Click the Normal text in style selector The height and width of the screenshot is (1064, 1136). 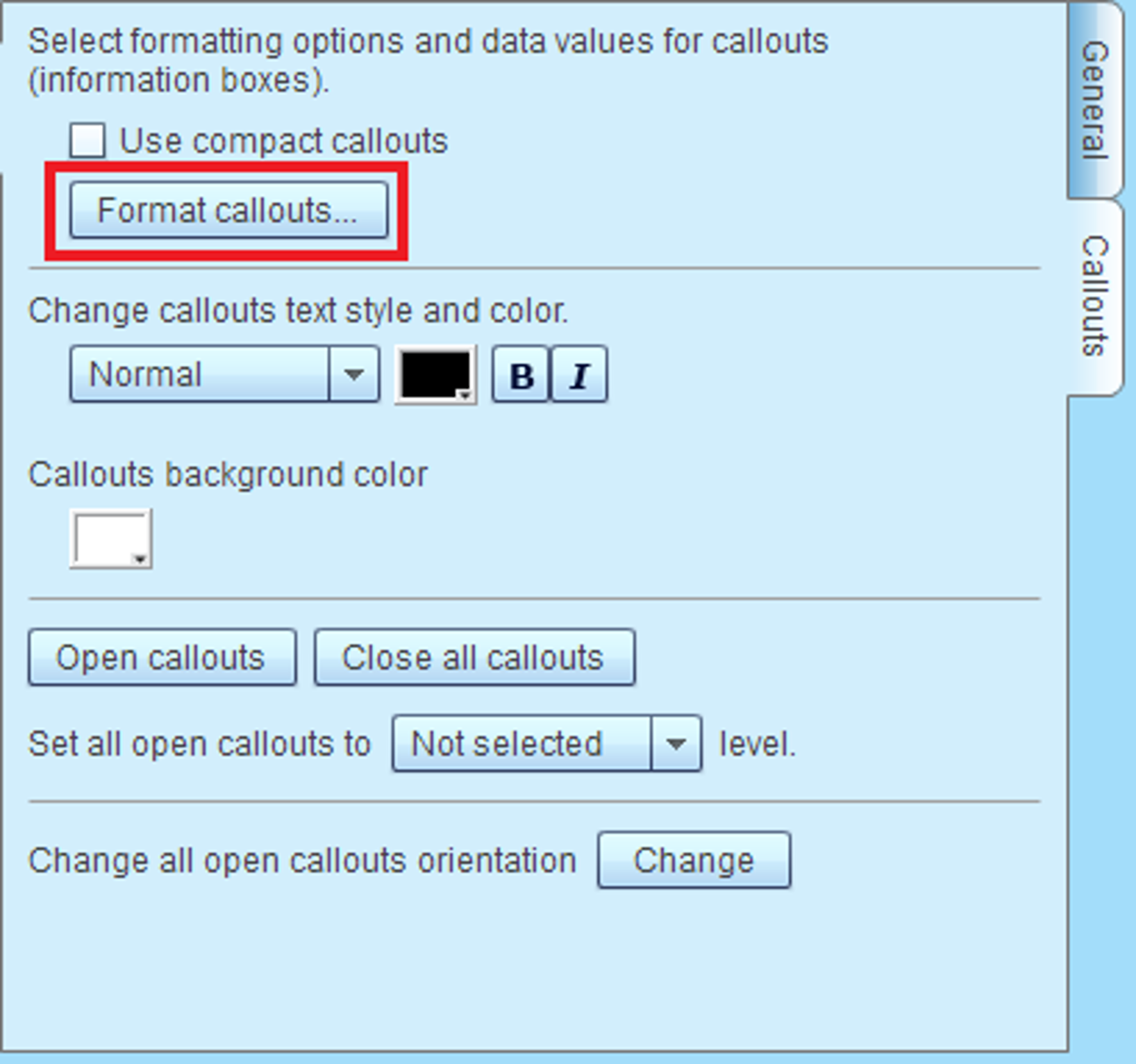click(146, 374)
